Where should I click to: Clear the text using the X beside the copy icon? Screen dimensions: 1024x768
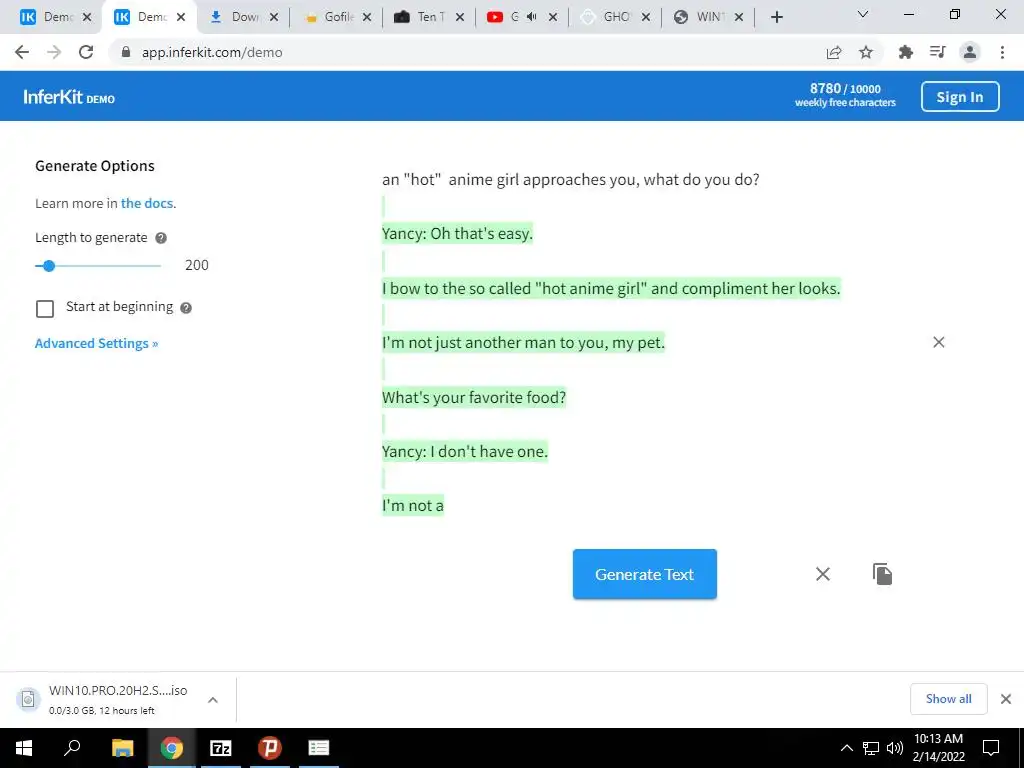click(x=823, y=574)
